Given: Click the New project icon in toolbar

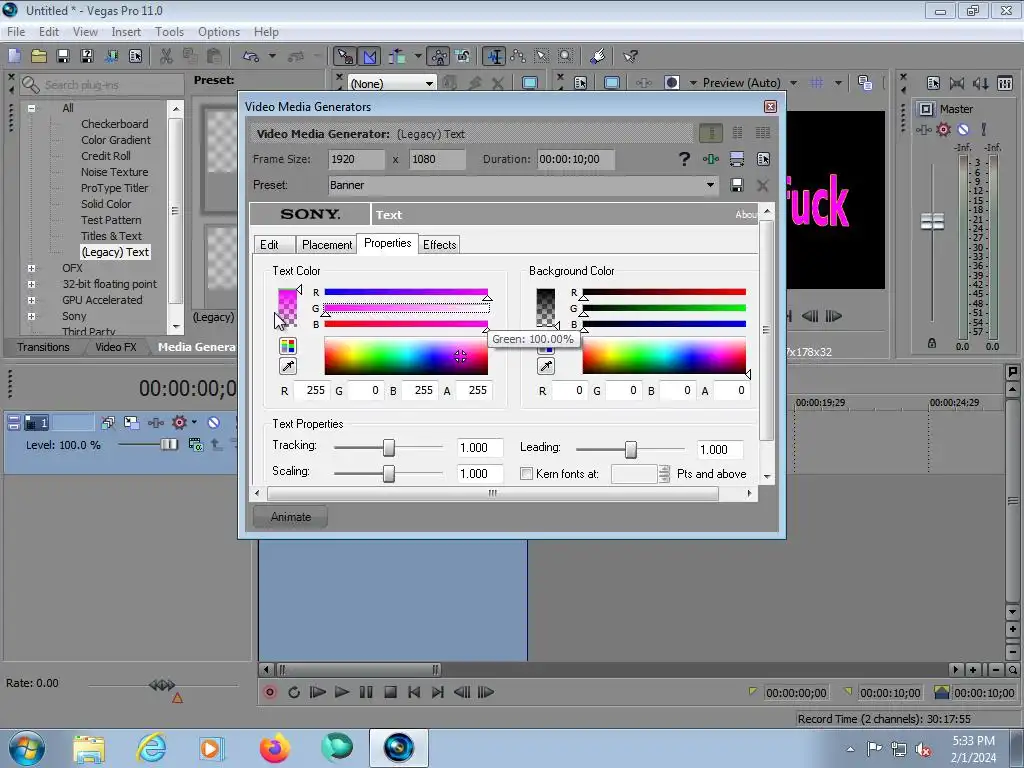Looking at the screenshot, I should (14, 56).
